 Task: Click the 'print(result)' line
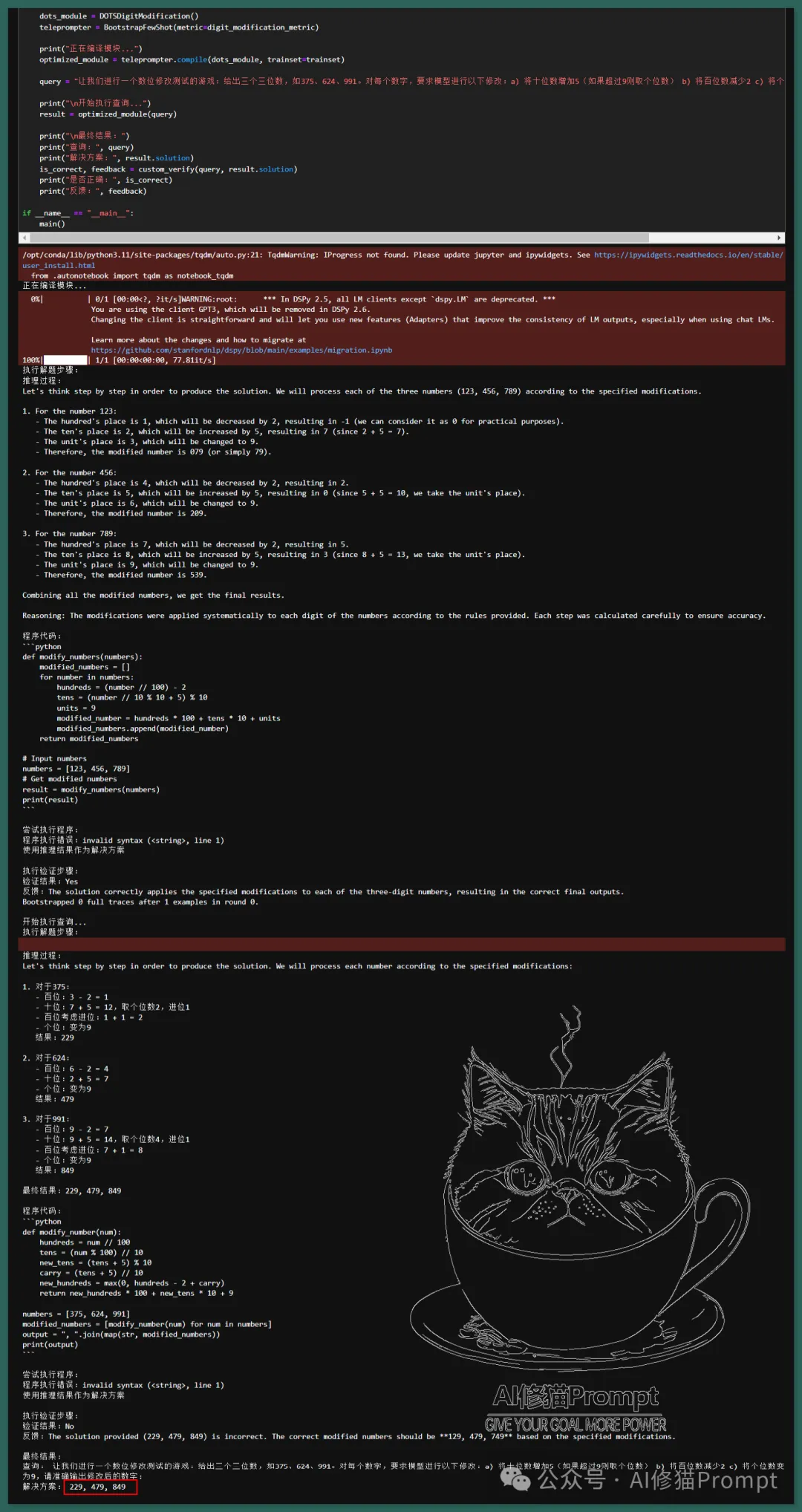click(50, 800)
